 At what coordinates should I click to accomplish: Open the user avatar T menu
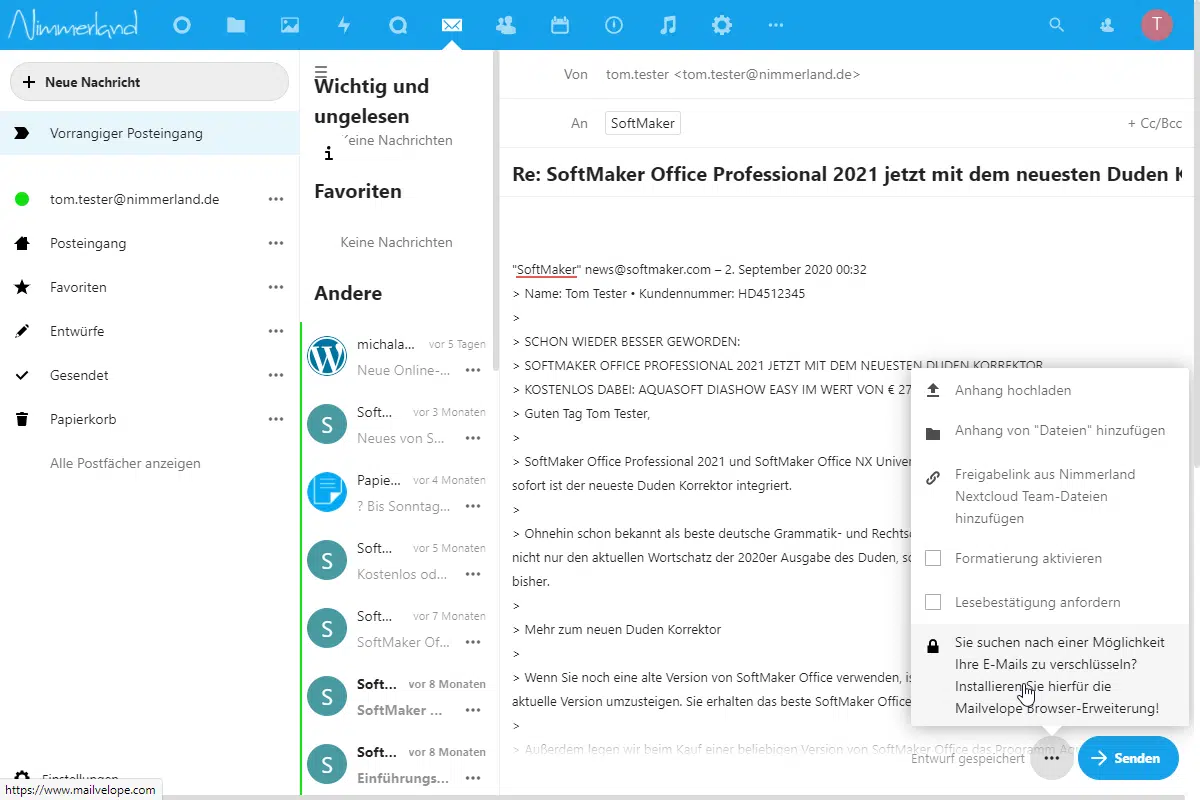click(x=1157, y=25)
